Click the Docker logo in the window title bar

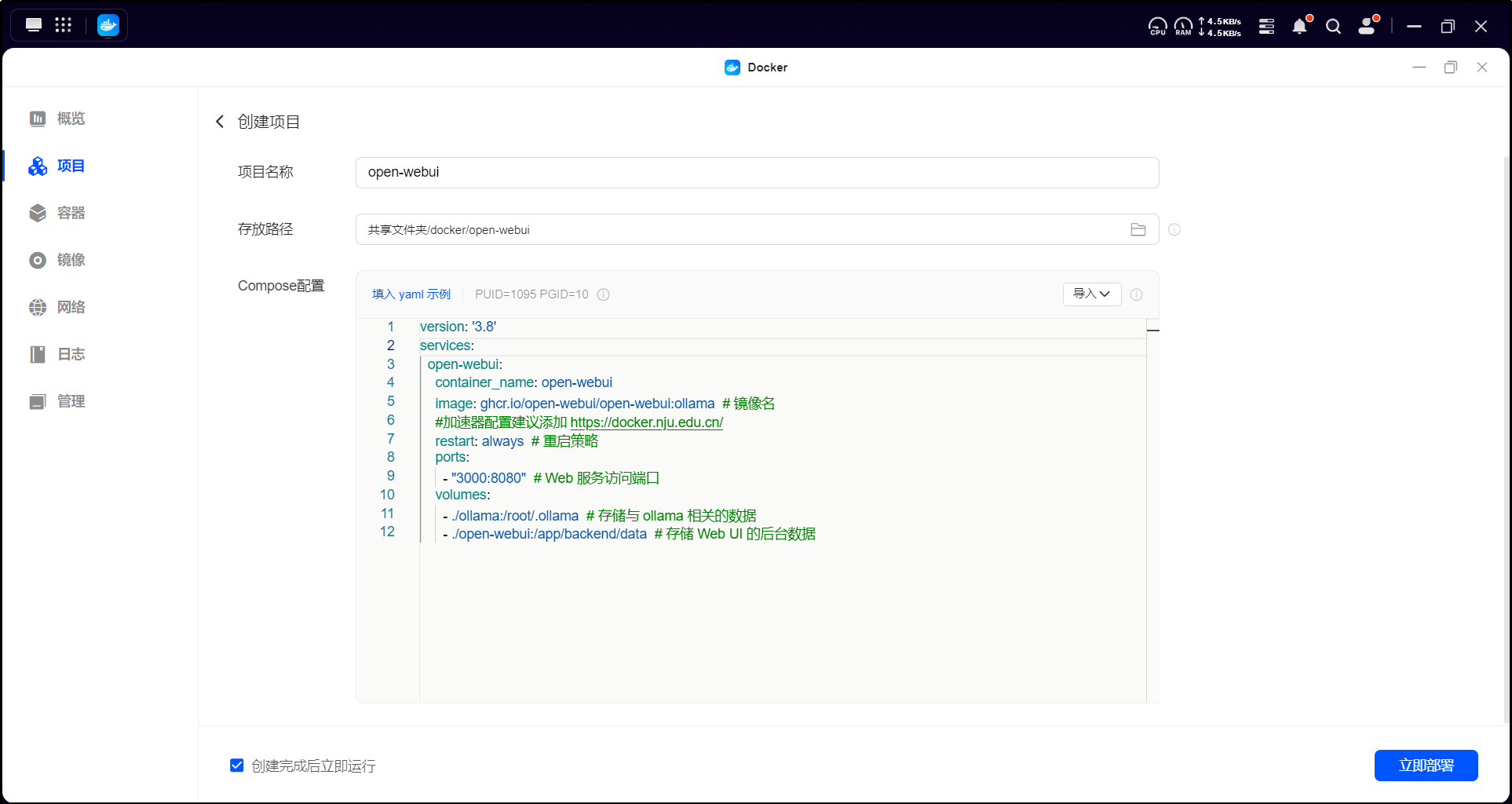(732, 68)
